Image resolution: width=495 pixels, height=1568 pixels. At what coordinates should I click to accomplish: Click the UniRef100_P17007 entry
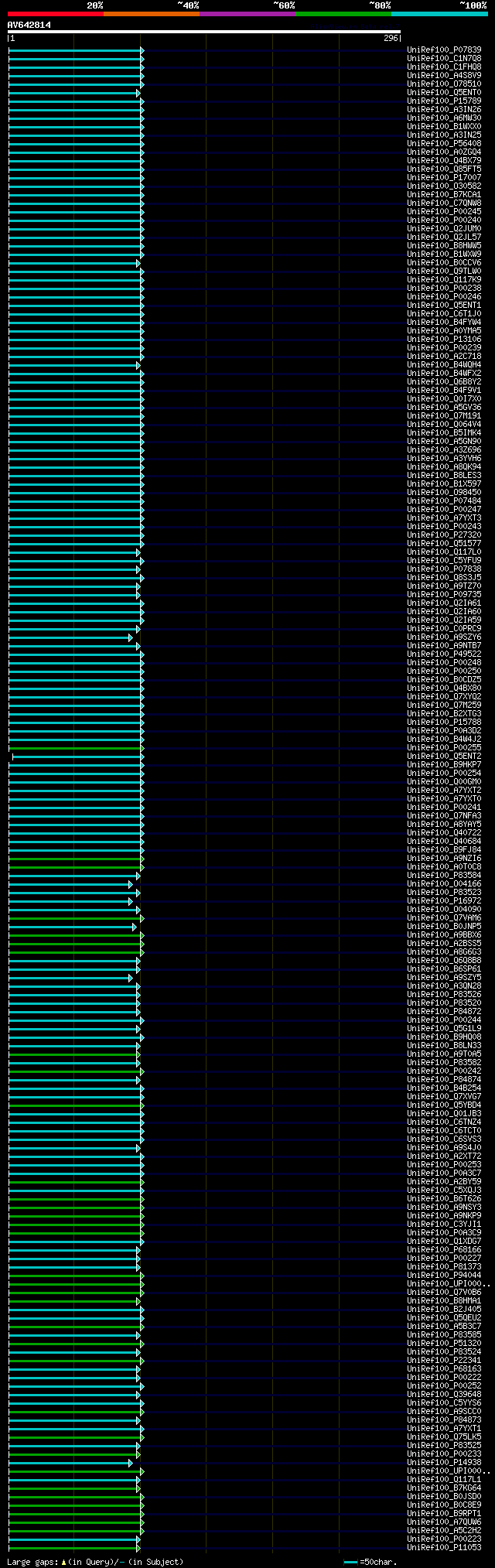[444, 177]
